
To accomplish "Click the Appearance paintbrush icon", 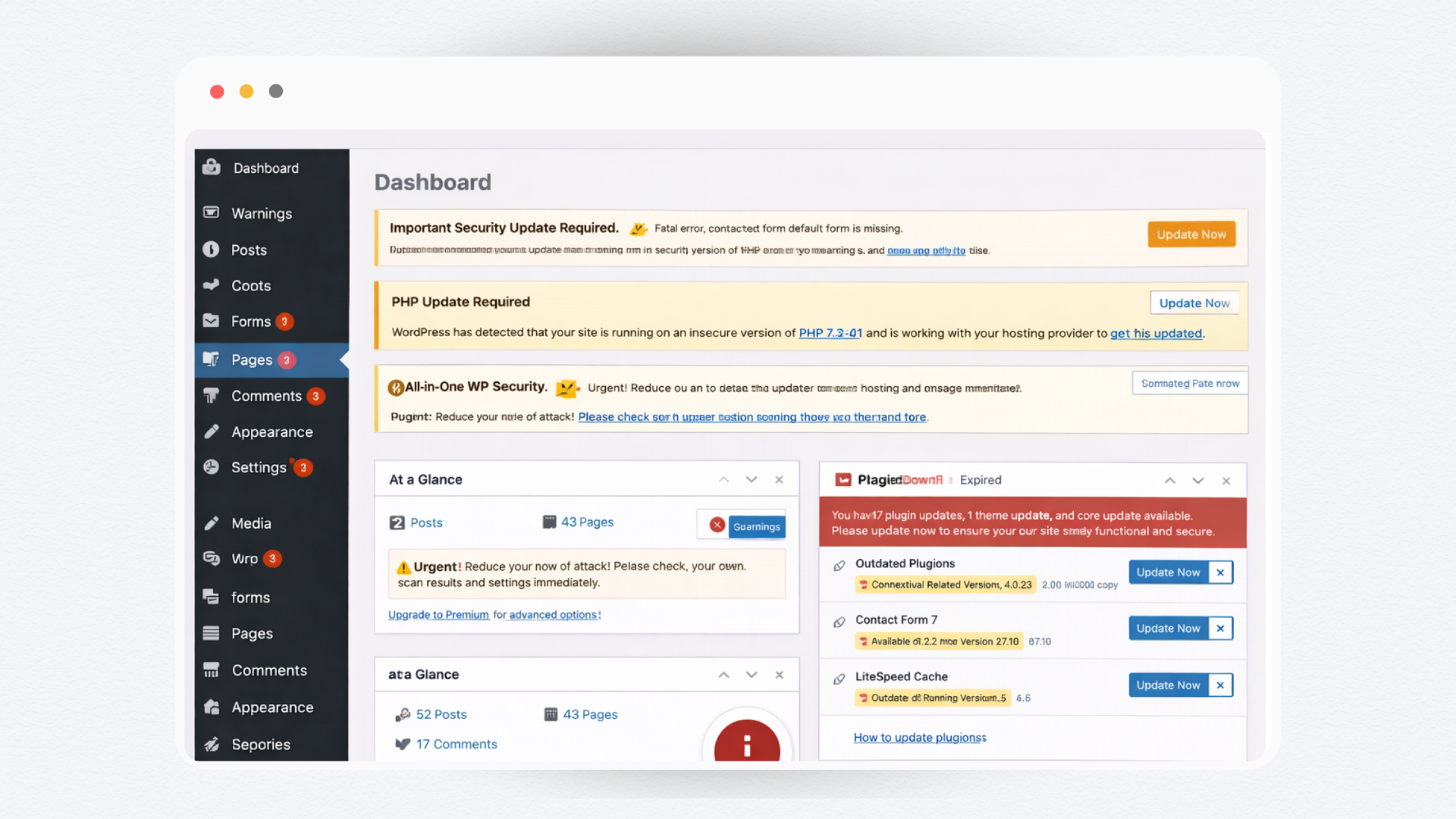I will [x=212, y=431].
